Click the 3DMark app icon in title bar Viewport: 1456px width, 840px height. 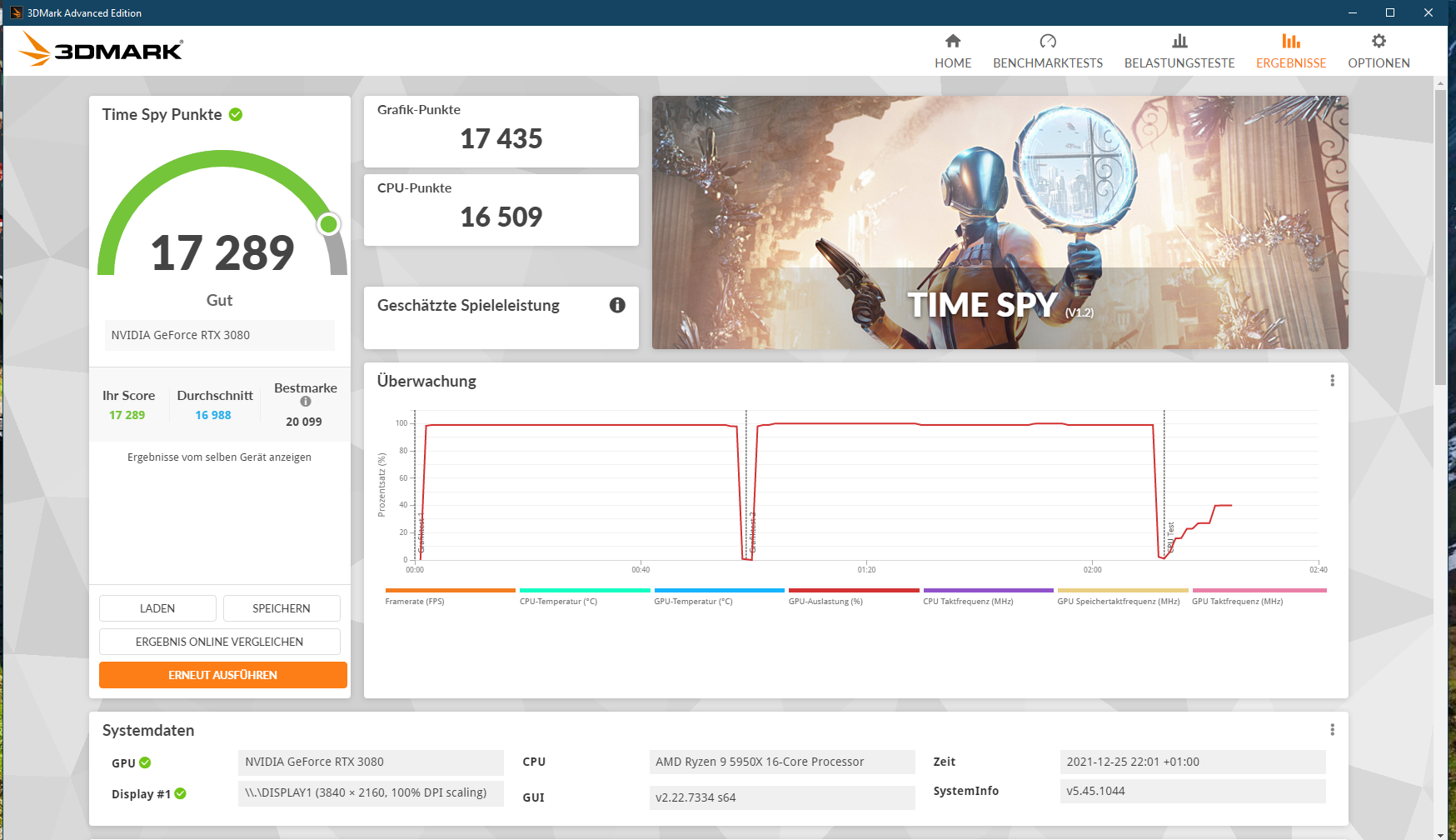click(x=16, y=12)
